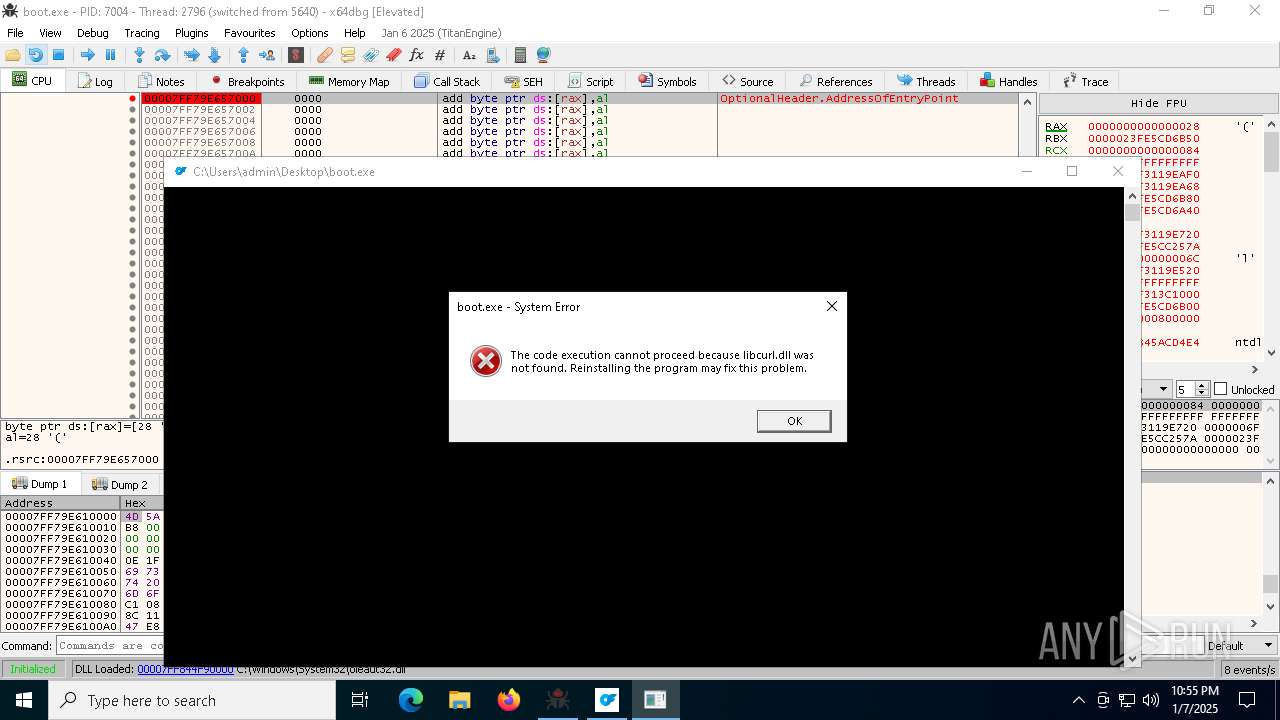Switch to the Breakpoints tab
1280x720 pixels.
[247, 81]
